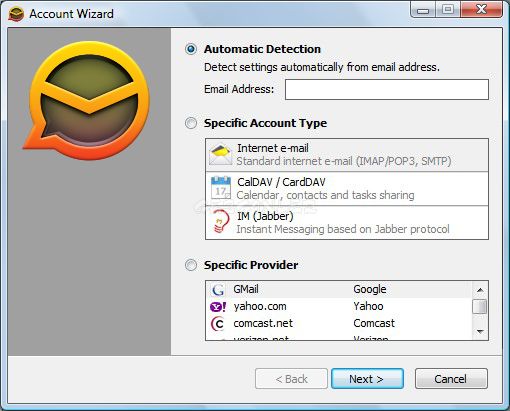Select the Specific Account Type radio button
This screenshot has height=411, width=510.
pyautogui.click(x=191, y=123)
